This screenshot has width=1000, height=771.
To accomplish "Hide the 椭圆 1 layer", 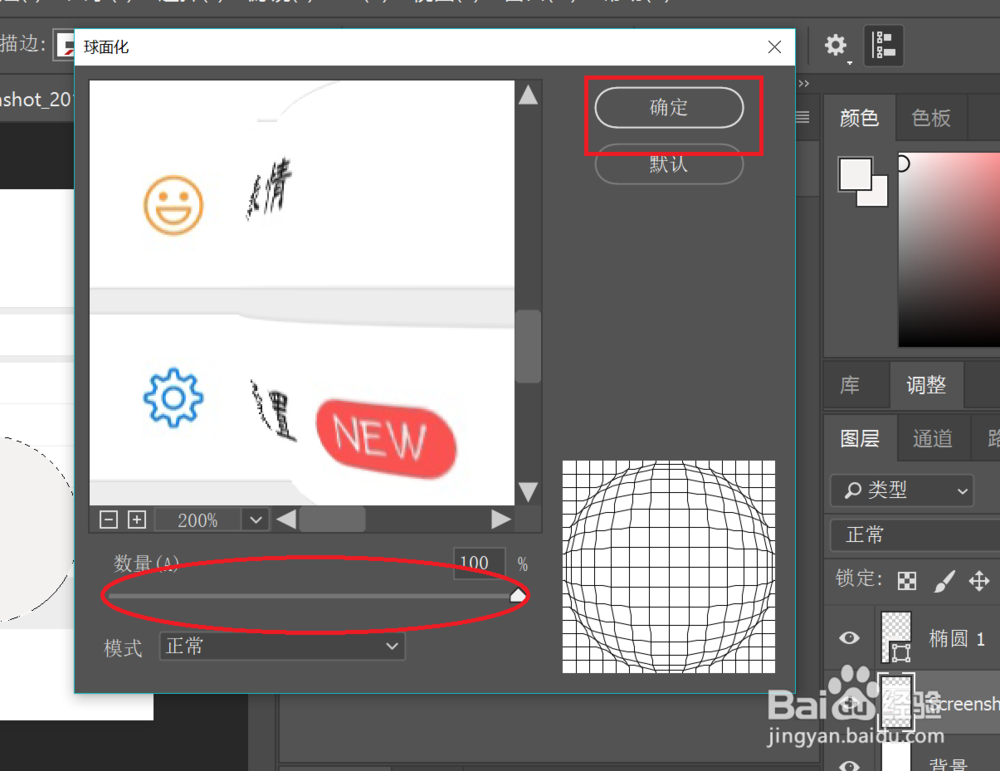I will [849, 638].
